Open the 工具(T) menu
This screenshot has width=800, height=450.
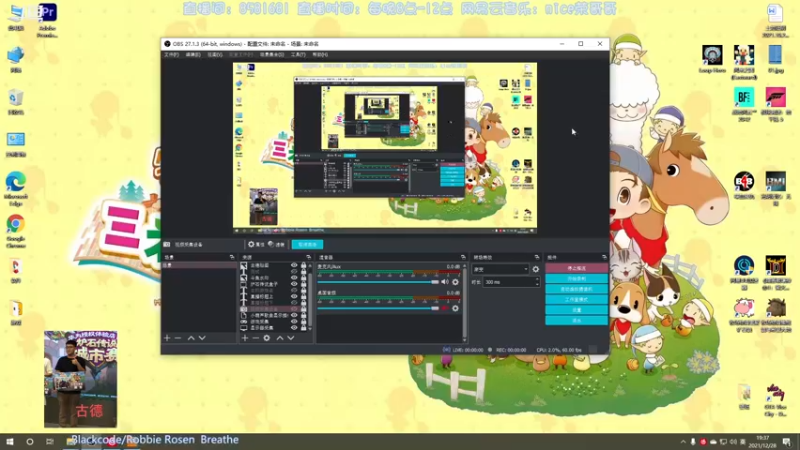pos(298,55)
